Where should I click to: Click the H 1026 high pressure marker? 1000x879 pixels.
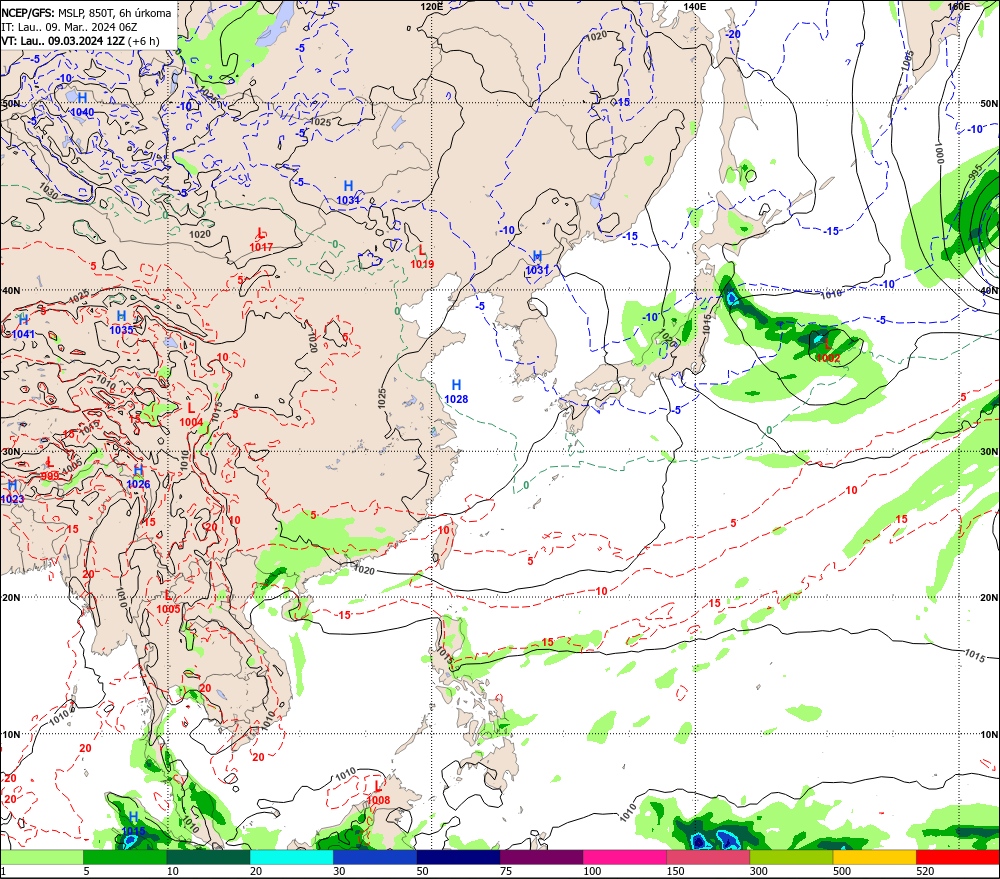138,477
